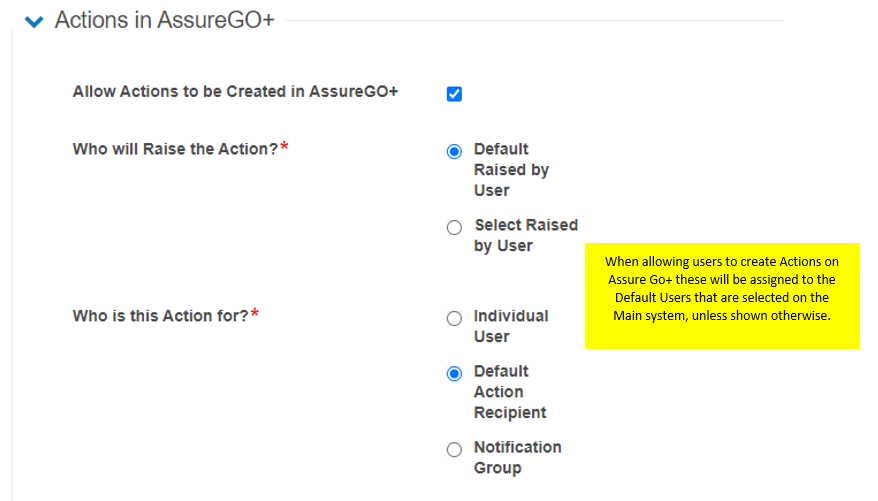Choose the Select Raised by User radio button
The width and height of the screenshot is (878, 501).
[x=454, y=228]
